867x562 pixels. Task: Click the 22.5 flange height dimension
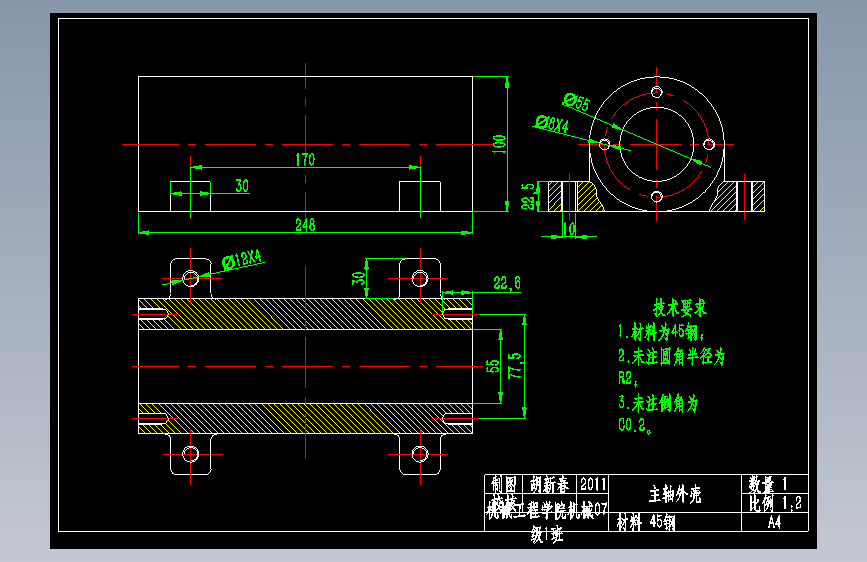[x=529, y=196]
